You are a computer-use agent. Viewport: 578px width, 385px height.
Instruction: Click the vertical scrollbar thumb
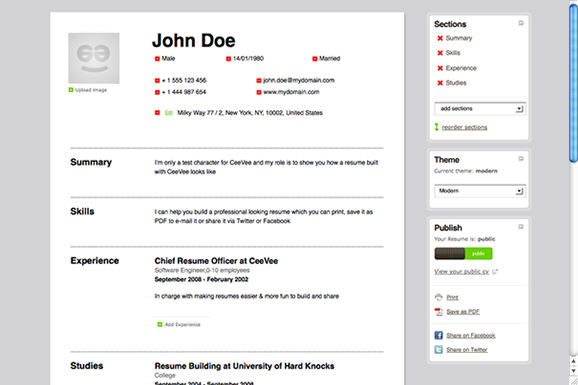coord(573,83)
